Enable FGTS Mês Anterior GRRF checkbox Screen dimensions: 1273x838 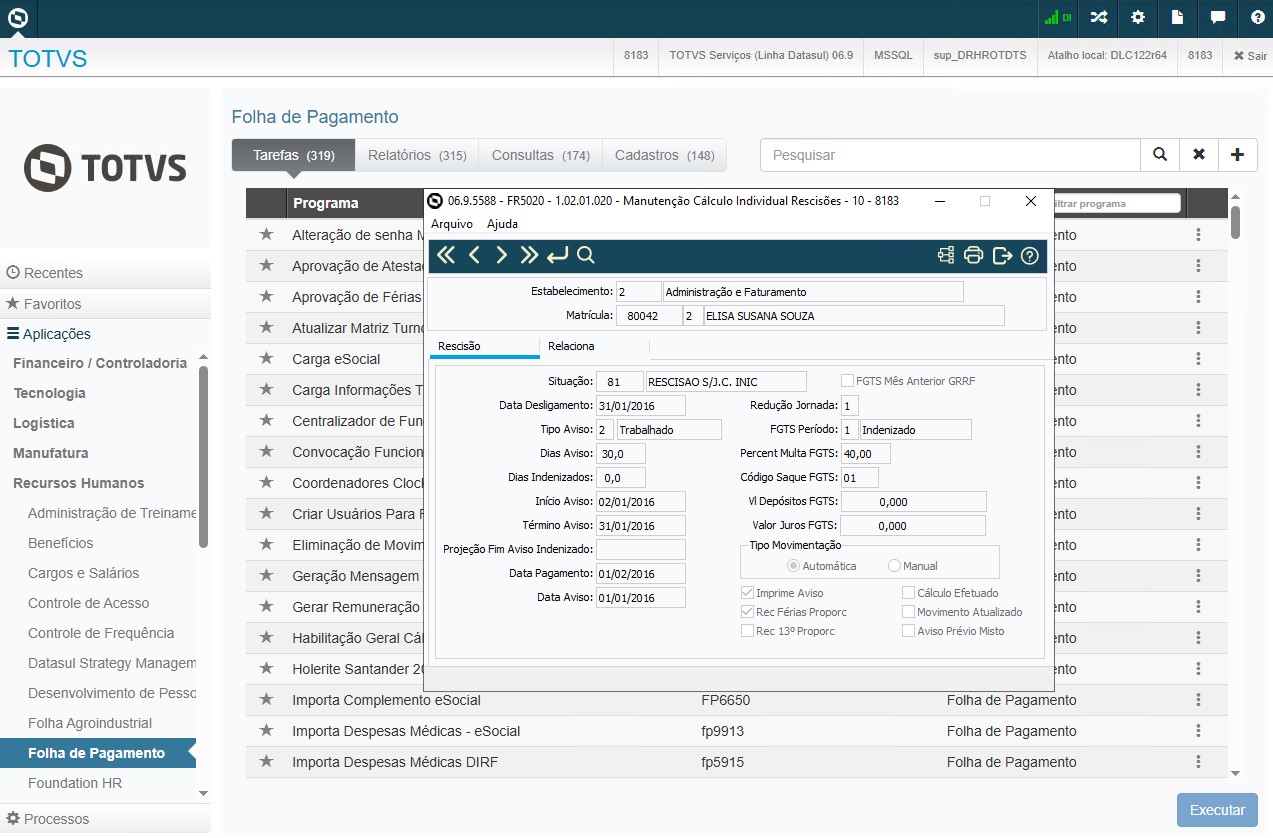pos(847,381)
